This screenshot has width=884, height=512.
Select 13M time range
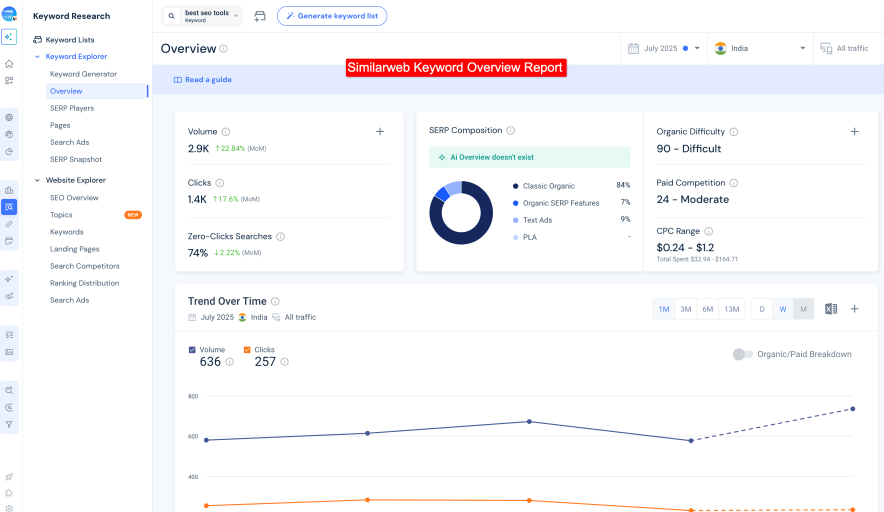tap(732, 309)
